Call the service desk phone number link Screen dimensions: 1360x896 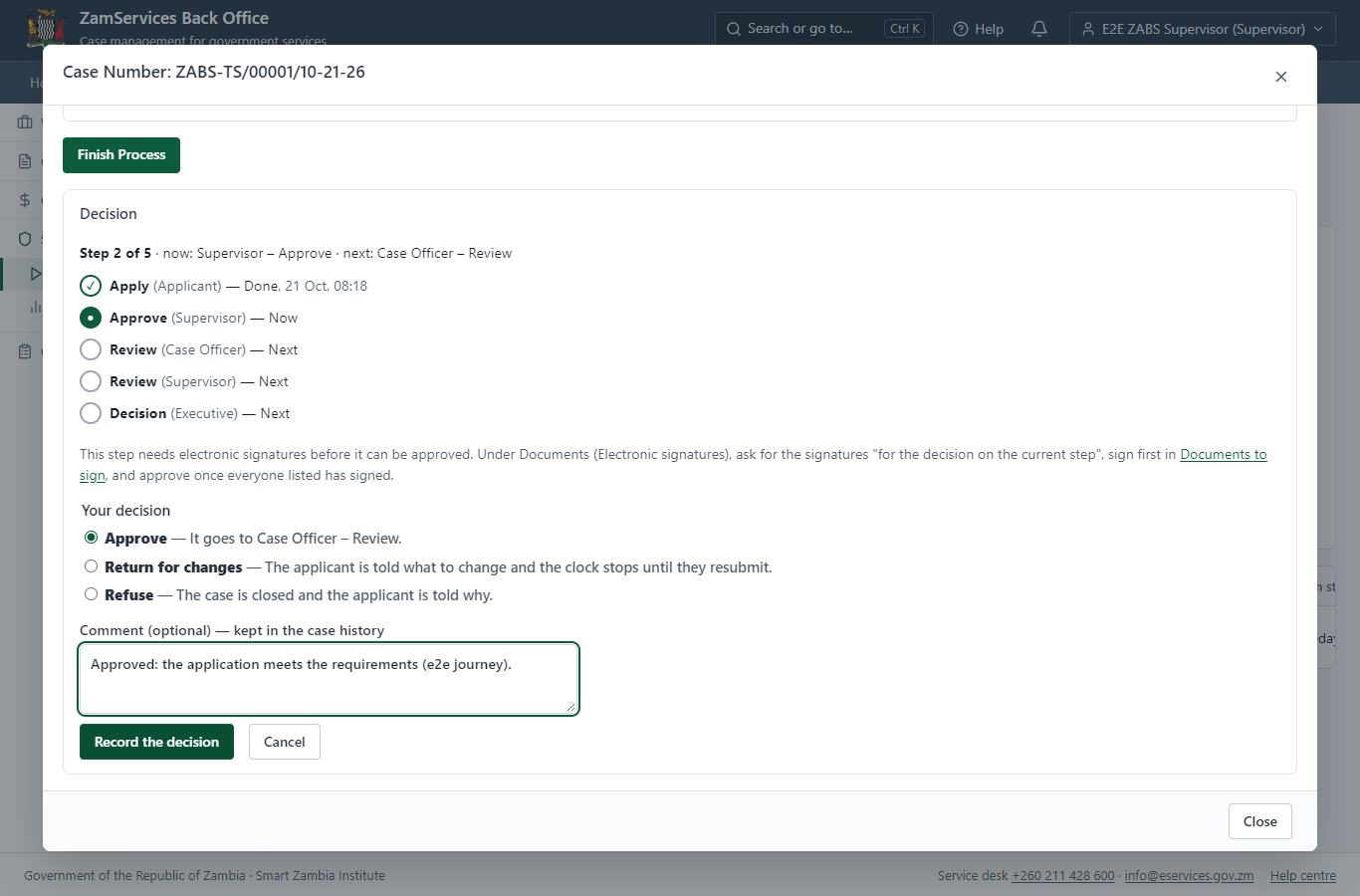tap(1063, 876)
